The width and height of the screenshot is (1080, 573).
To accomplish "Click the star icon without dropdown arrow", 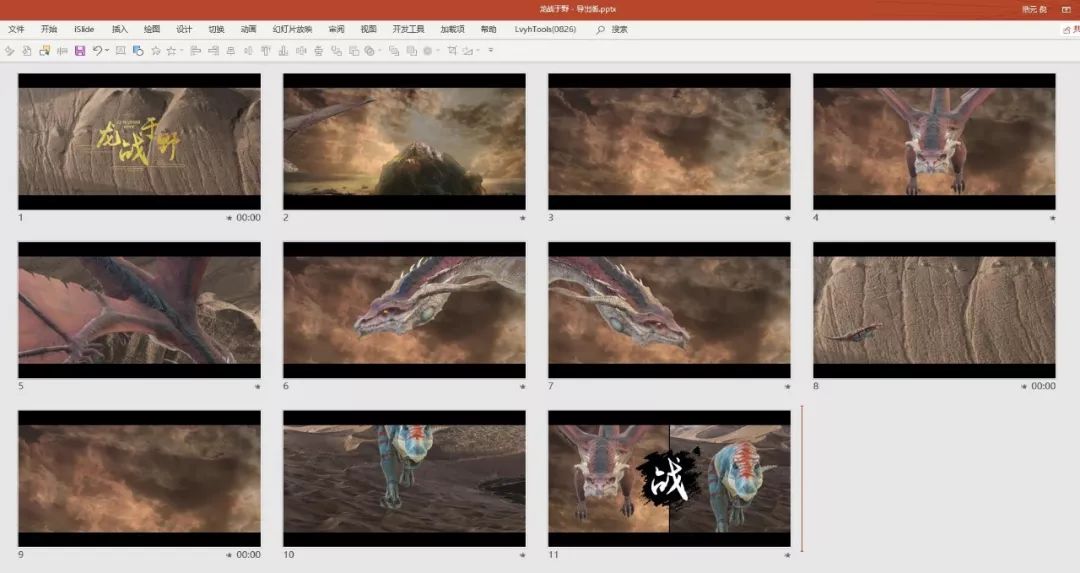I will point(156,51).
